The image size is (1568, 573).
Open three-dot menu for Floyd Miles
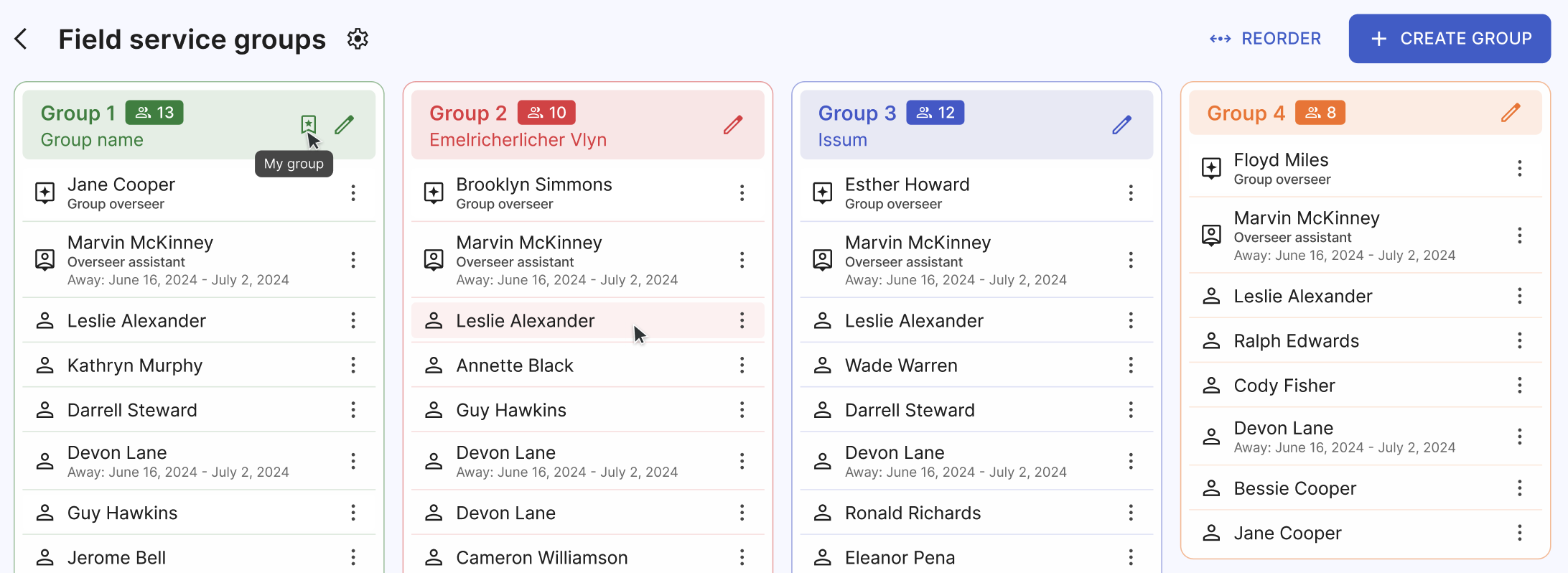1519,169
